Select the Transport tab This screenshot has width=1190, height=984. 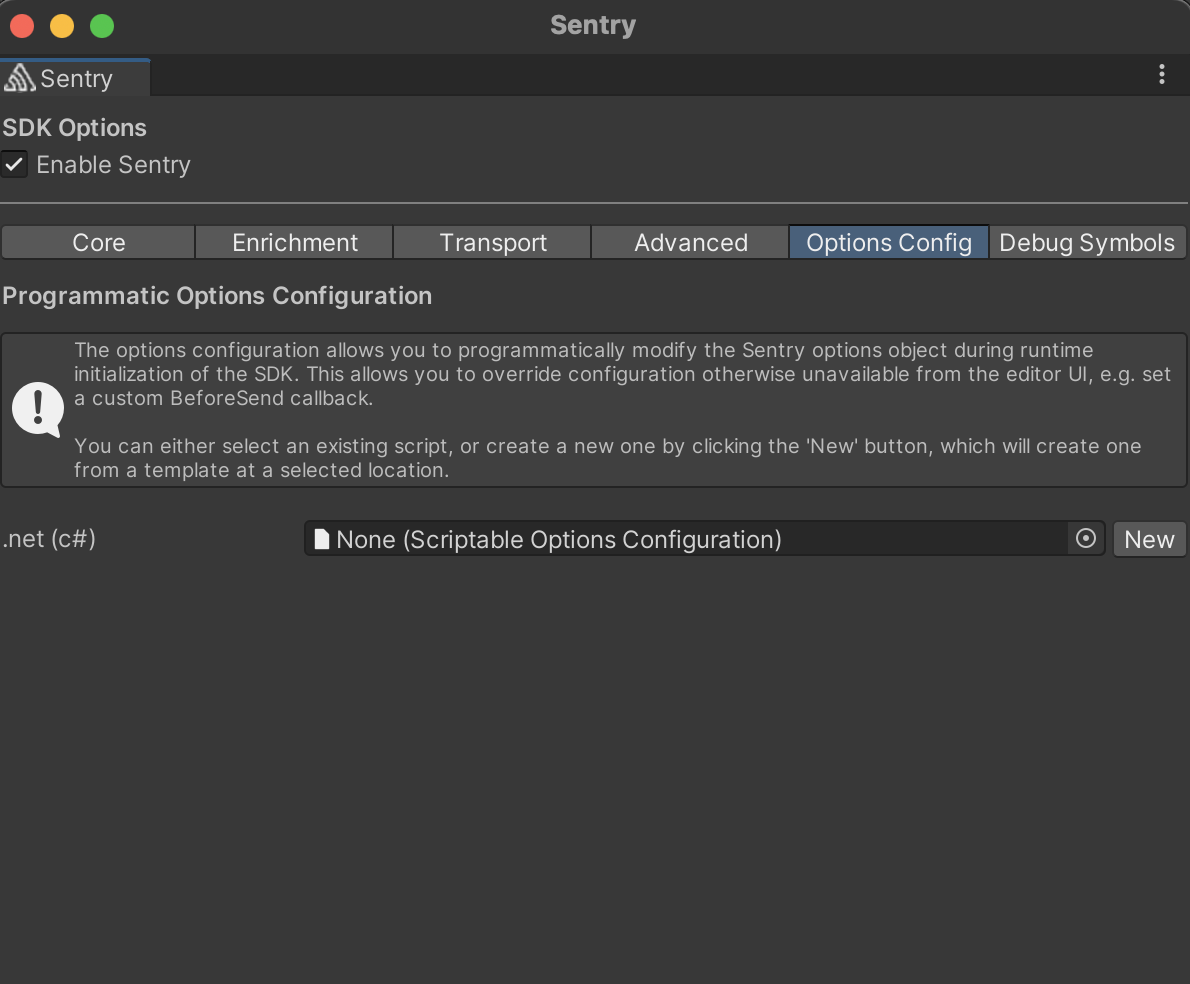click(x=493, y=243)
